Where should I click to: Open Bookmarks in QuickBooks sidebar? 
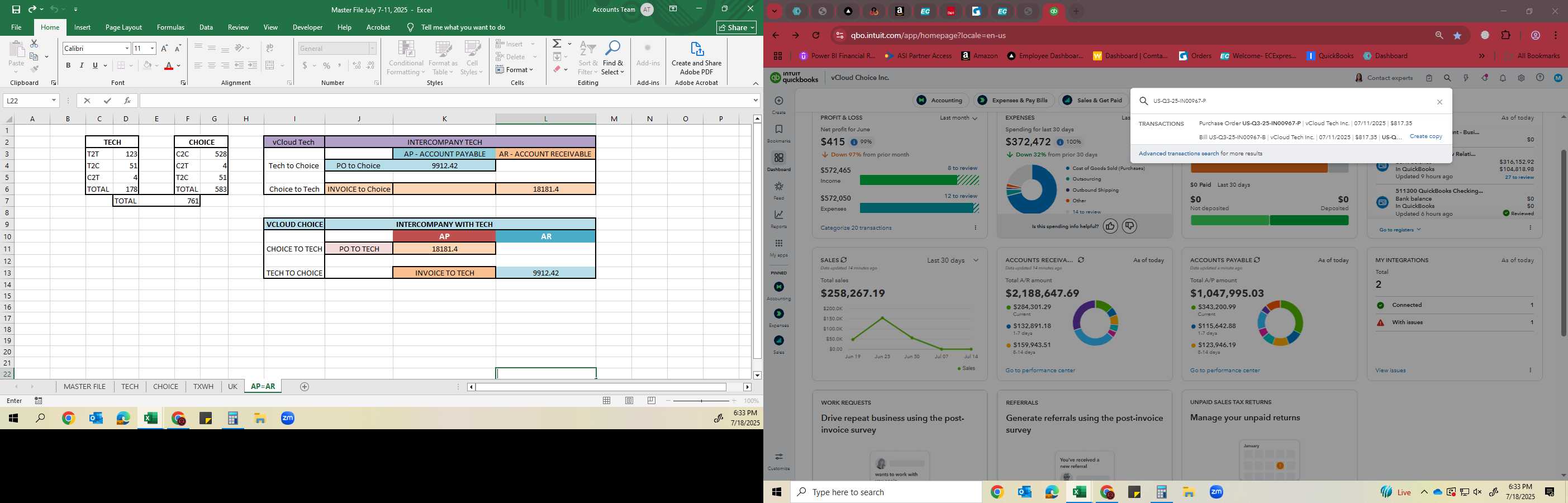778,129
